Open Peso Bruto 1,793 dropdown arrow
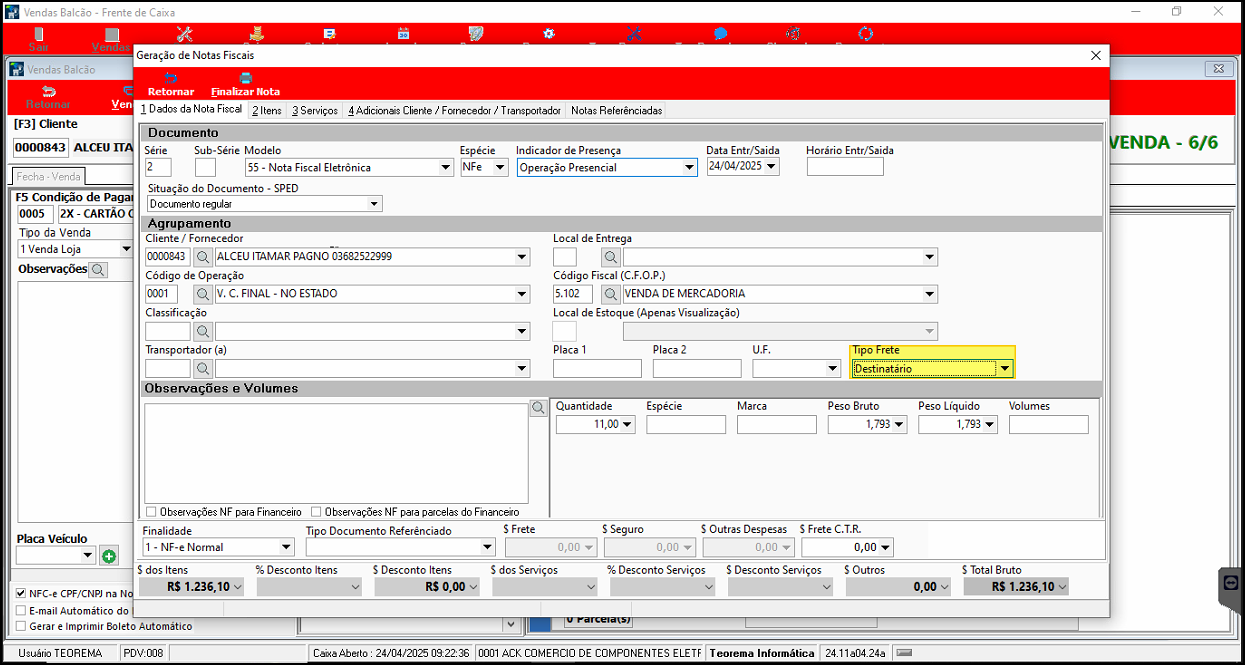The height and width of the screenshot is (665, 1245). click(900, 424)
